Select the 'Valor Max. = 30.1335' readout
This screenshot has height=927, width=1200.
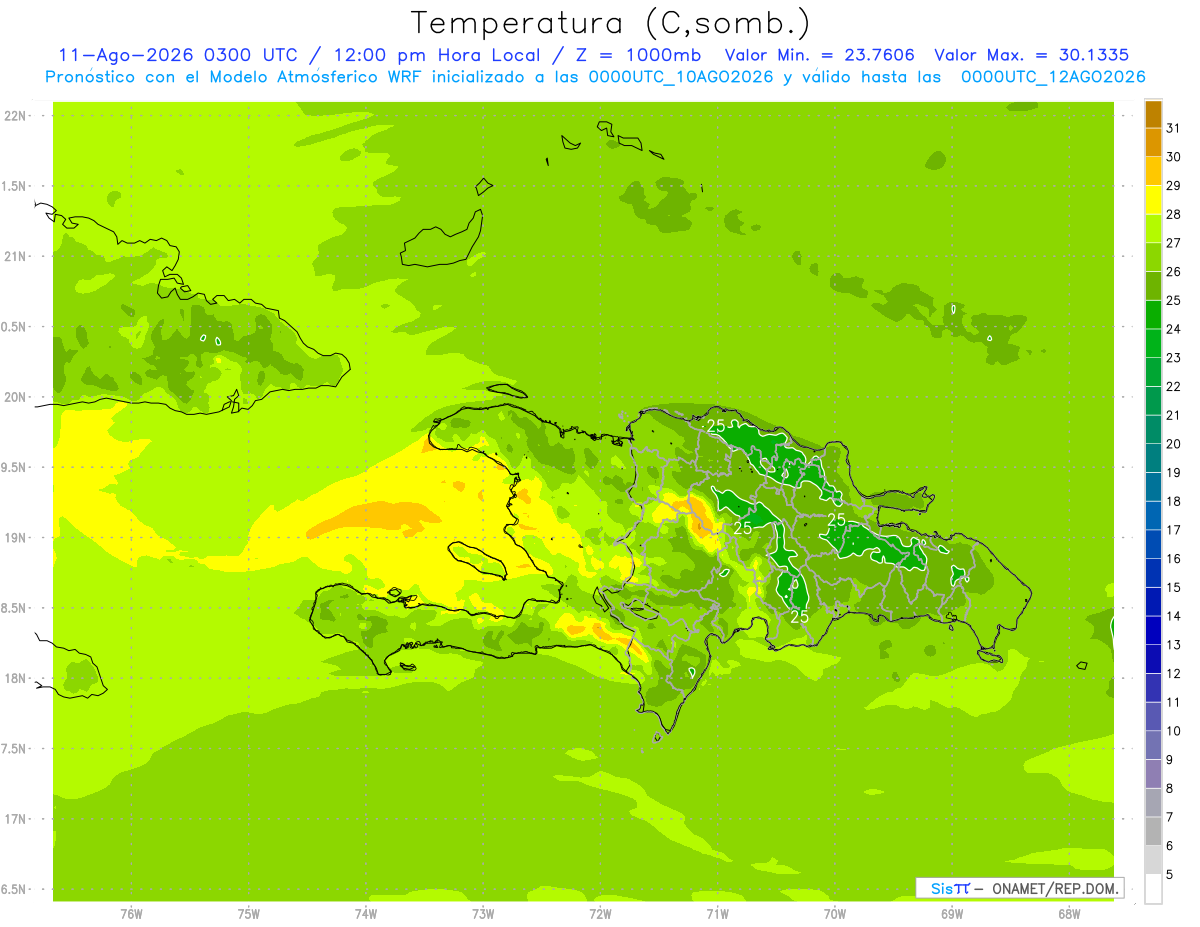click(1032, 55)
